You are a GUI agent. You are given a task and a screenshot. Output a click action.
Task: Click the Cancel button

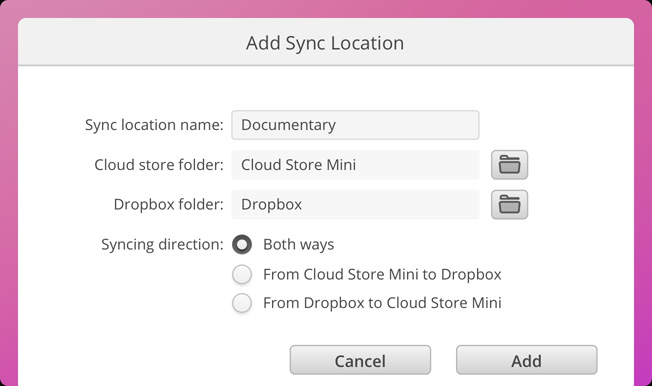pyautogui.click(x=360, y=360)
